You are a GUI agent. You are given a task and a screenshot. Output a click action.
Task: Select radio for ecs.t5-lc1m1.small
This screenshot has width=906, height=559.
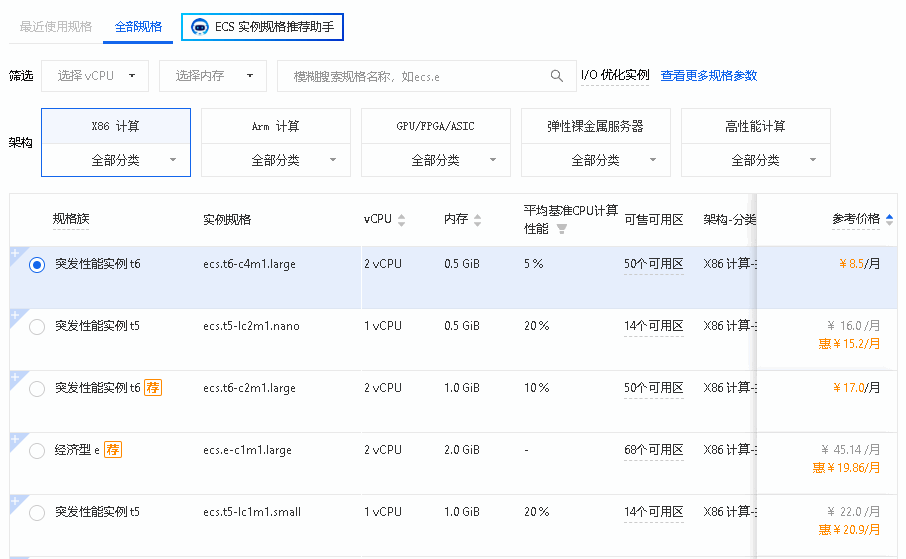(x=37, y=512)
